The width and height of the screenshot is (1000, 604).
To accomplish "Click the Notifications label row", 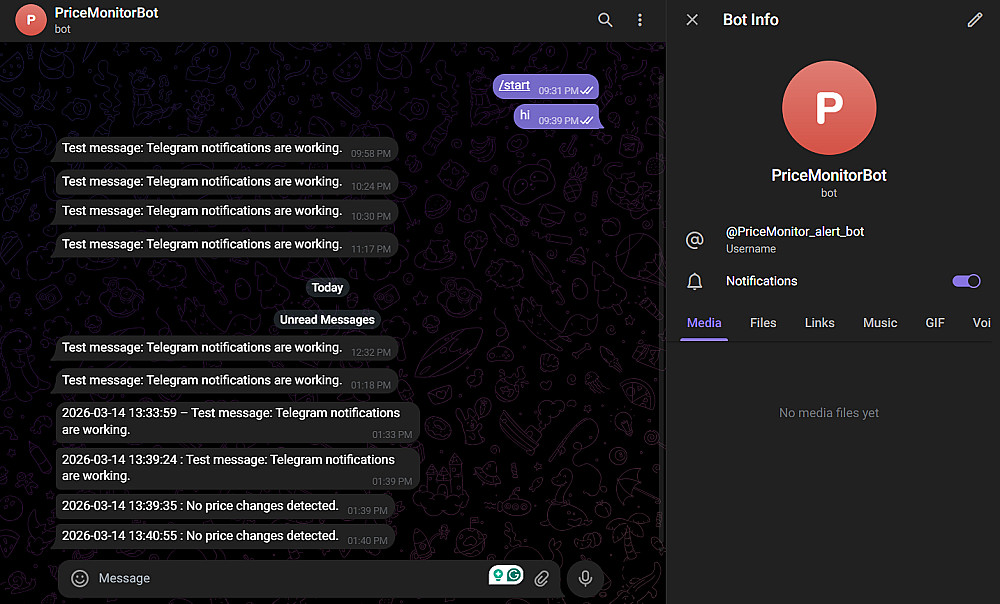I will pos(833,281).
